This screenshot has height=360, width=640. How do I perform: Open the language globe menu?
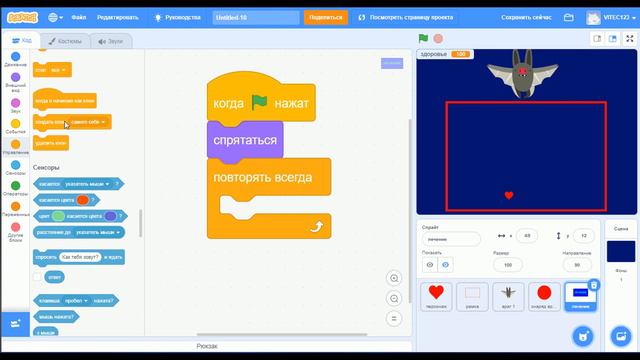click(x=55, y=18)
